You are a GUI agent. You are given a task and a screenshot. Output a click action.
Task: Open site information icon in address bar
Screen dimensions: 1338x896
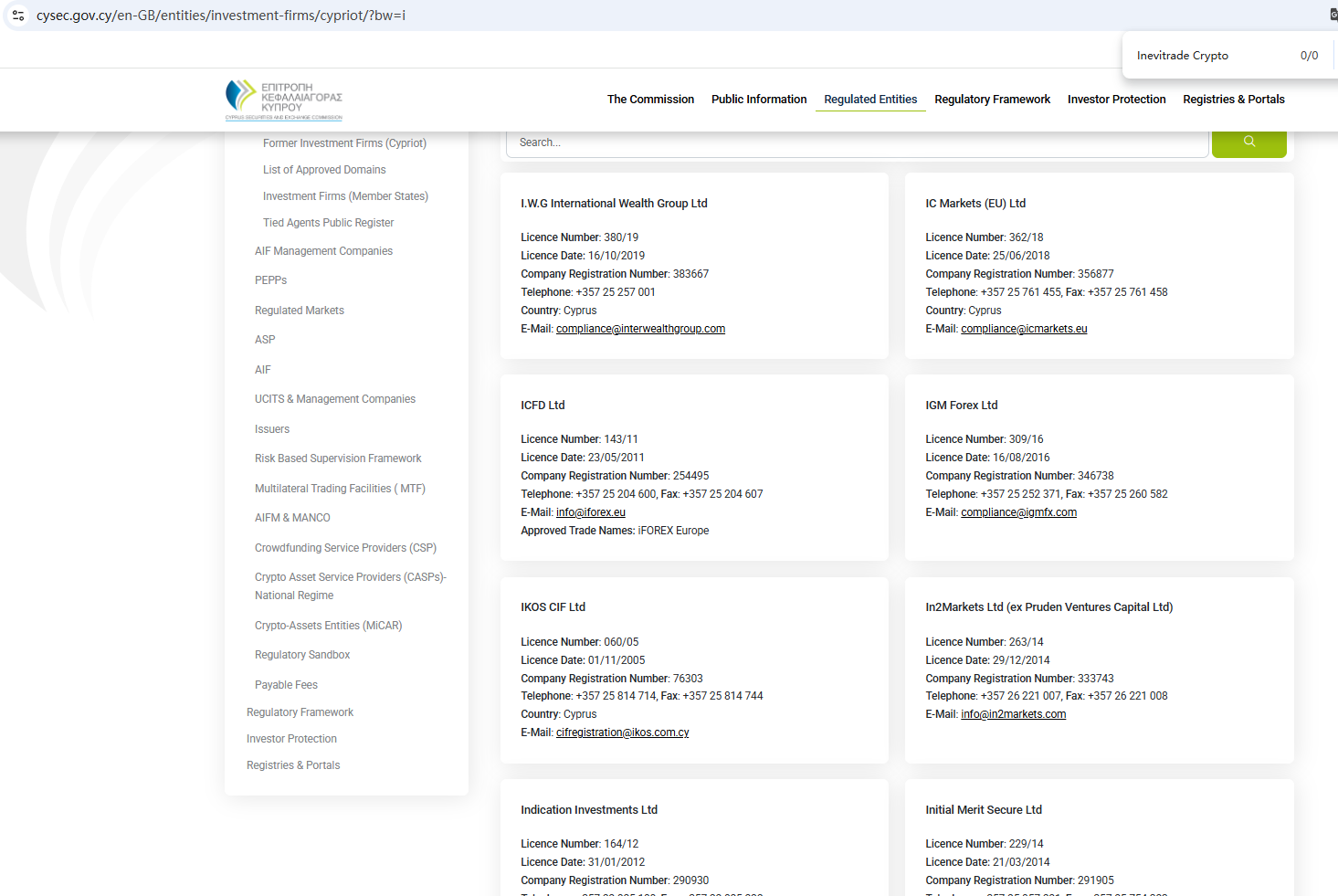pyautogui.click(x=18, y=16)
